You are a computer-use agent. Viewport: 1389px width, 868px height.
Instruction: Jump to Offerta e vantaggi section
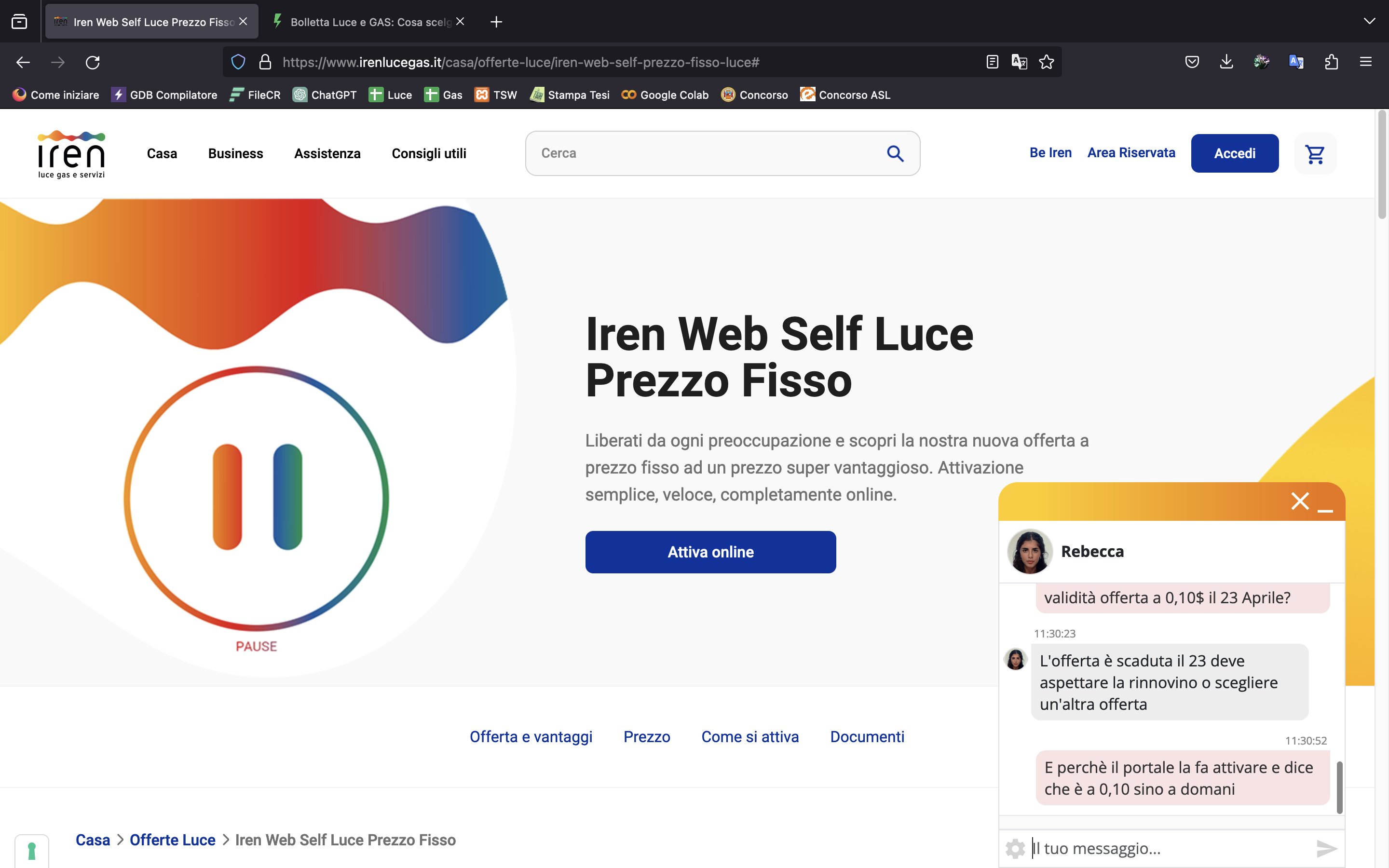tap(531, 736)
